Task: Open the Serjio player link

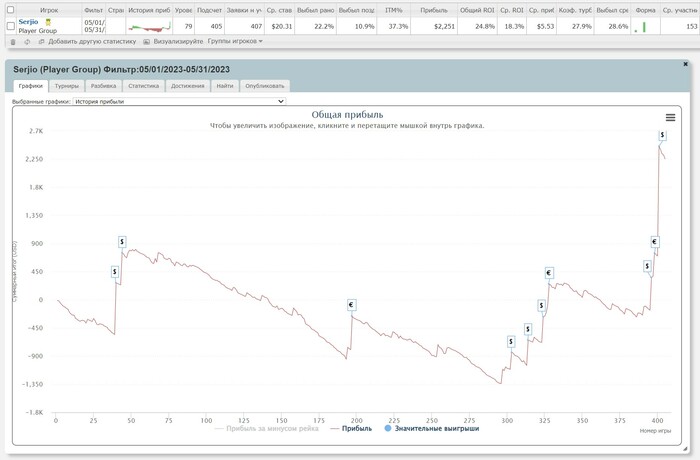Action: [x=29, y=22]
